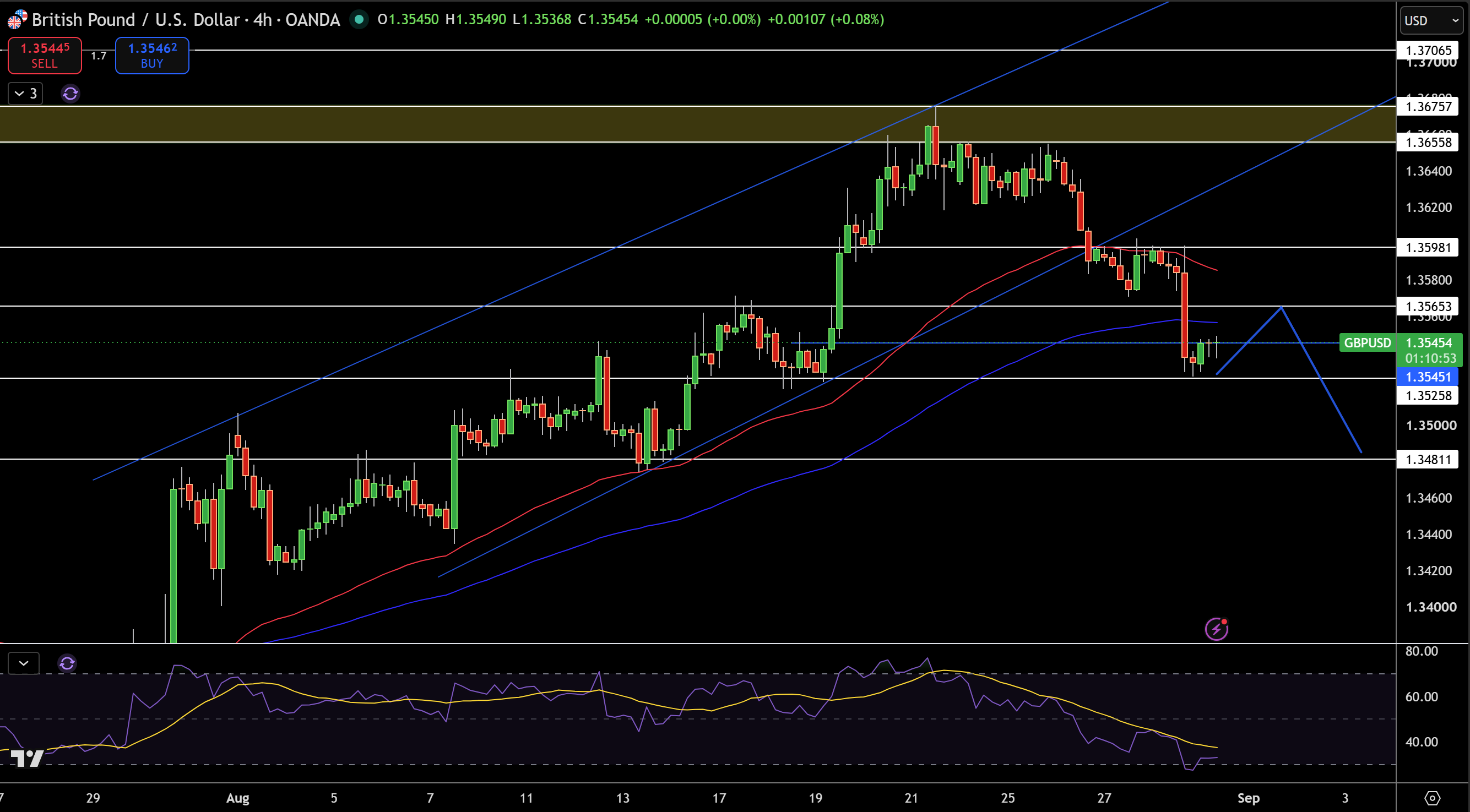Click the green market status dot
This screenshot has height=812, width=1470.
tap(359, 19)
